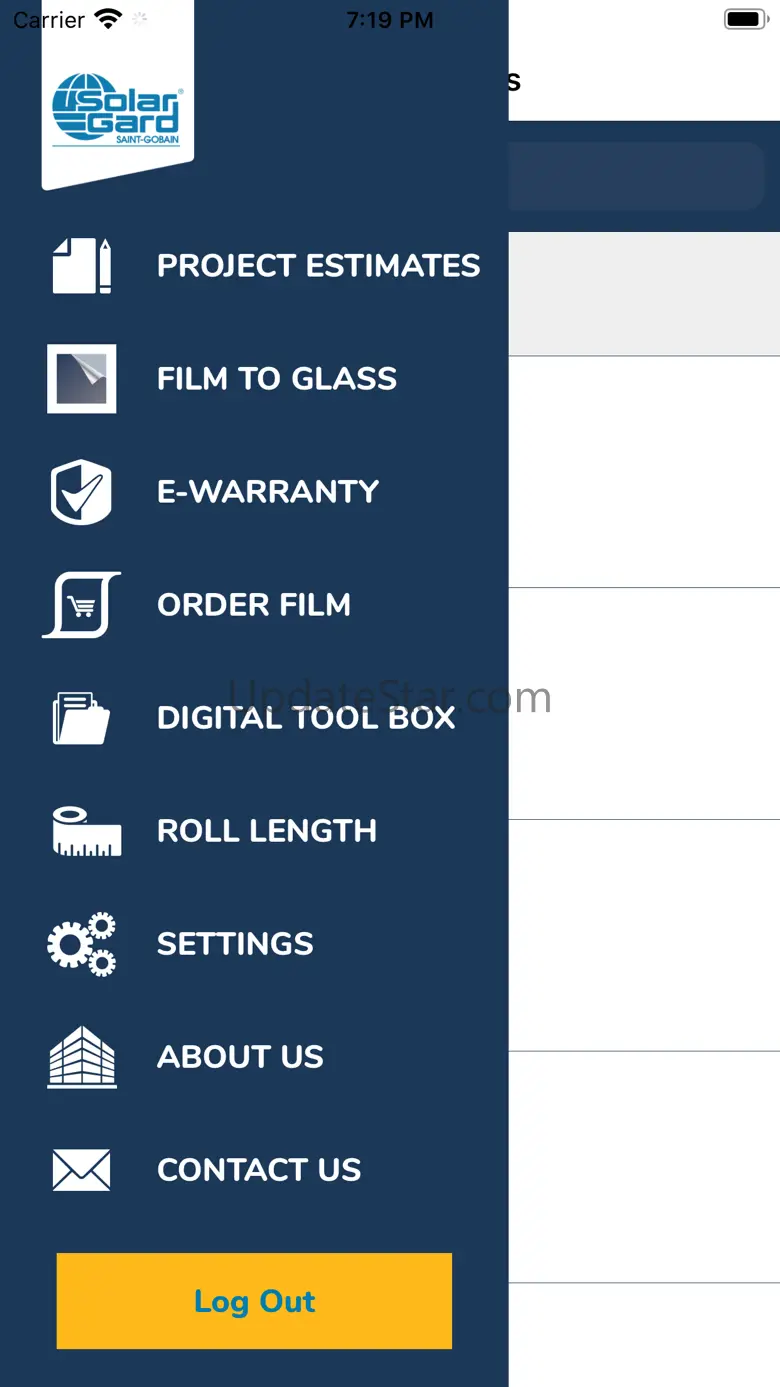Open Digital Tool Box menu entry

pyautogui.click(x=306, y=718)
